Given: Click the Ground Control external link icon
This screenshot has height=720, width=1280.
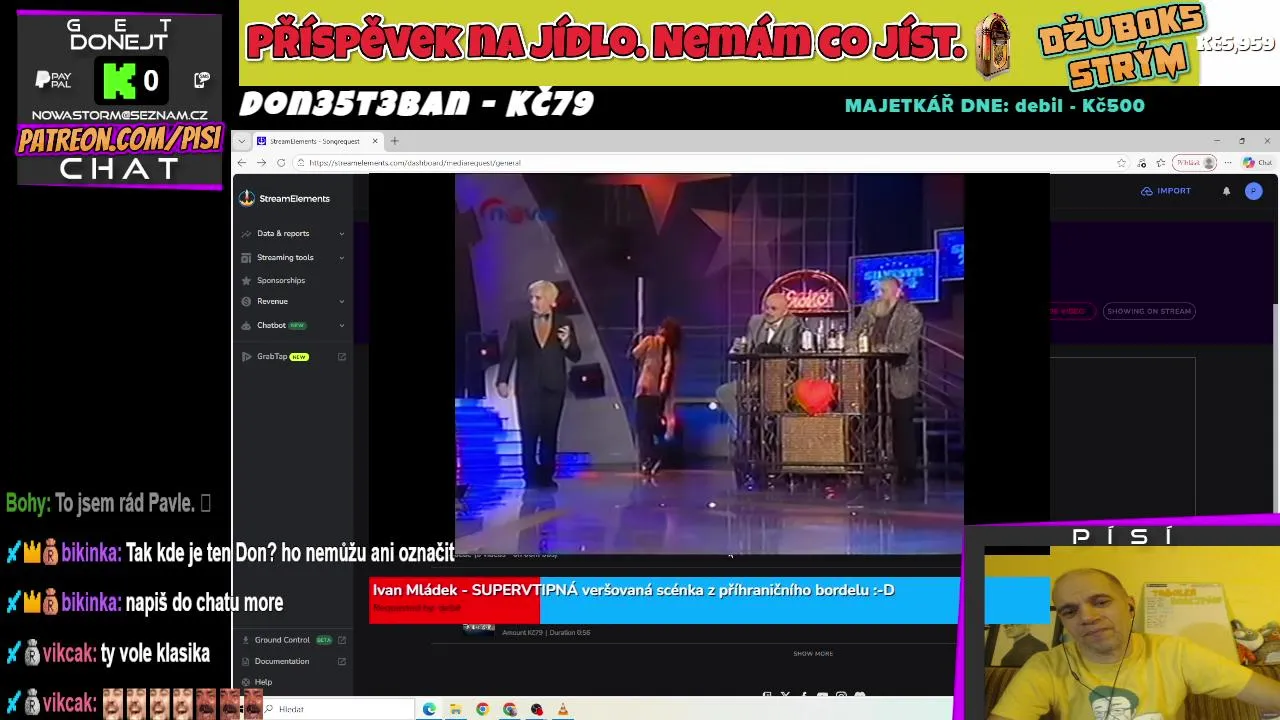Looking at the screenshot, I should (x=342, y=640).
